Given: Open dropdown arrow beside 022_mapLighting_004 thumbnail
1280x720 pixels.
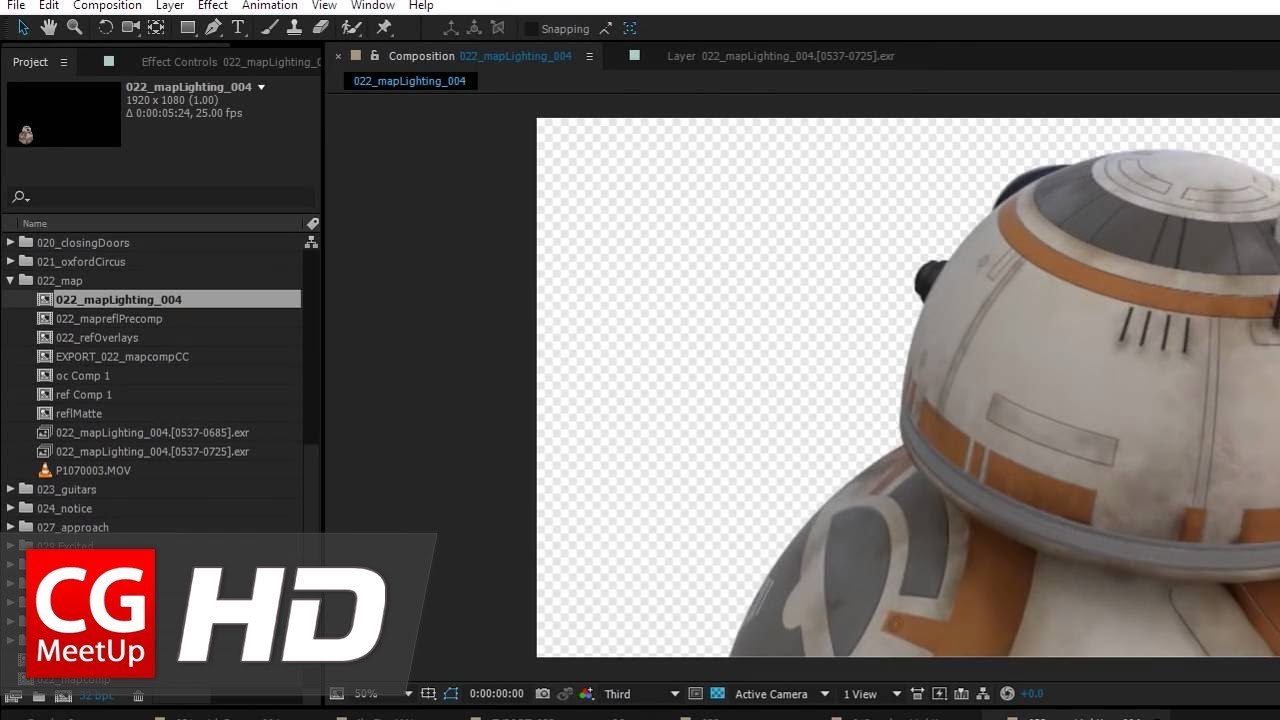Looking at the screenshot, I should 262,87.
